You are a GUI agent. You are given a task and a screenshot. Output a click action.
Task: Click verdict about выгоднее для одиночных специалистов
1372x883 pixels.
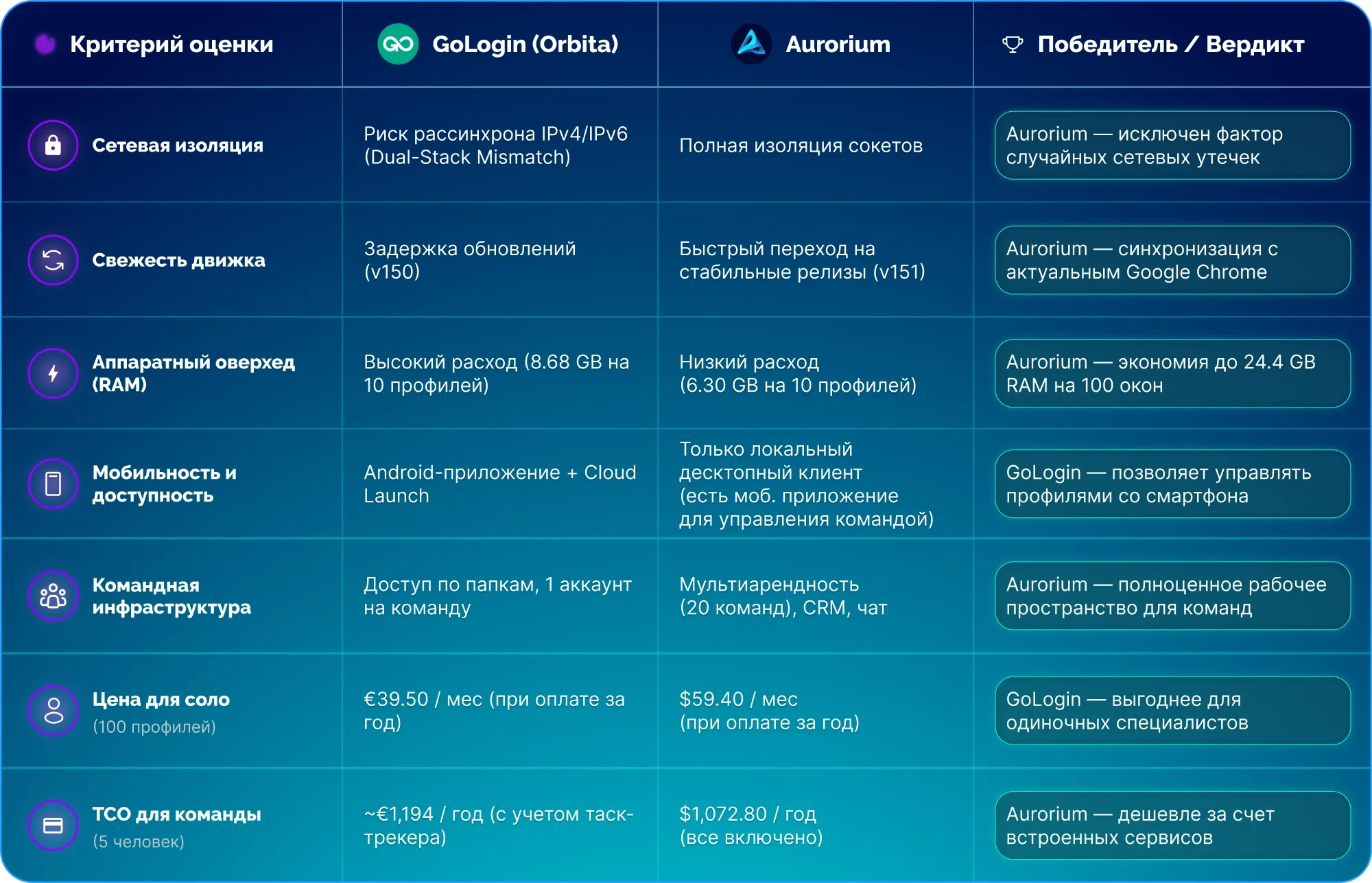point(1172,711)
